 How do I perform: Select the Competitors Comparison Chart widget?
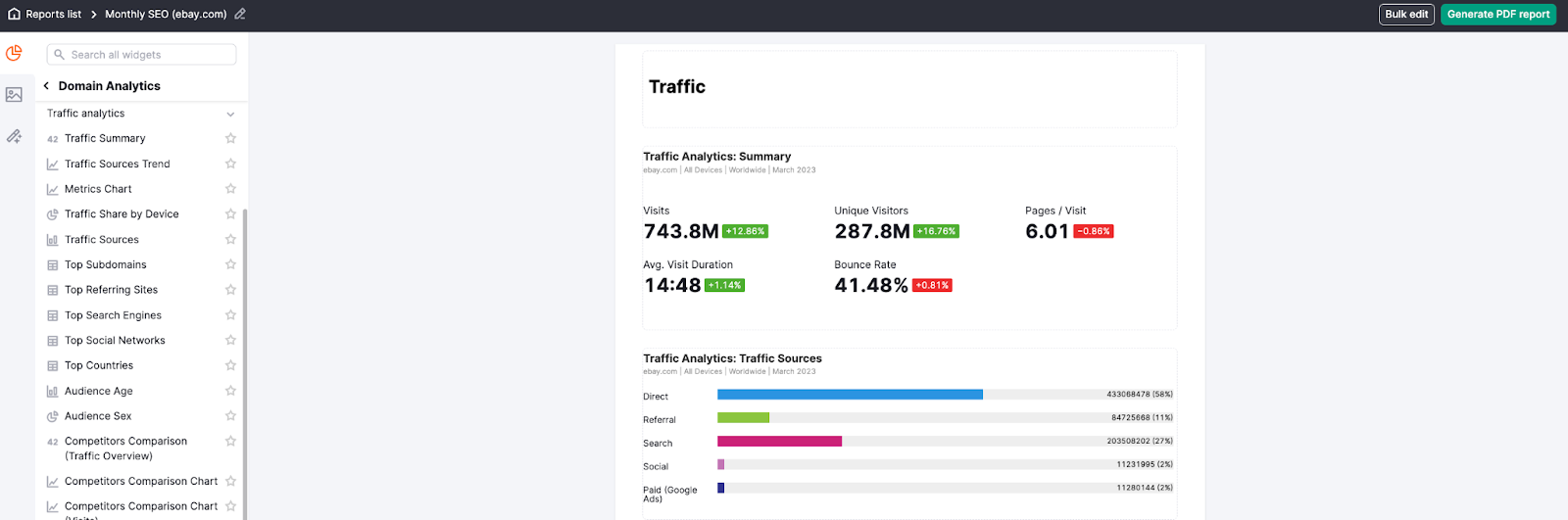pos(141,481)
